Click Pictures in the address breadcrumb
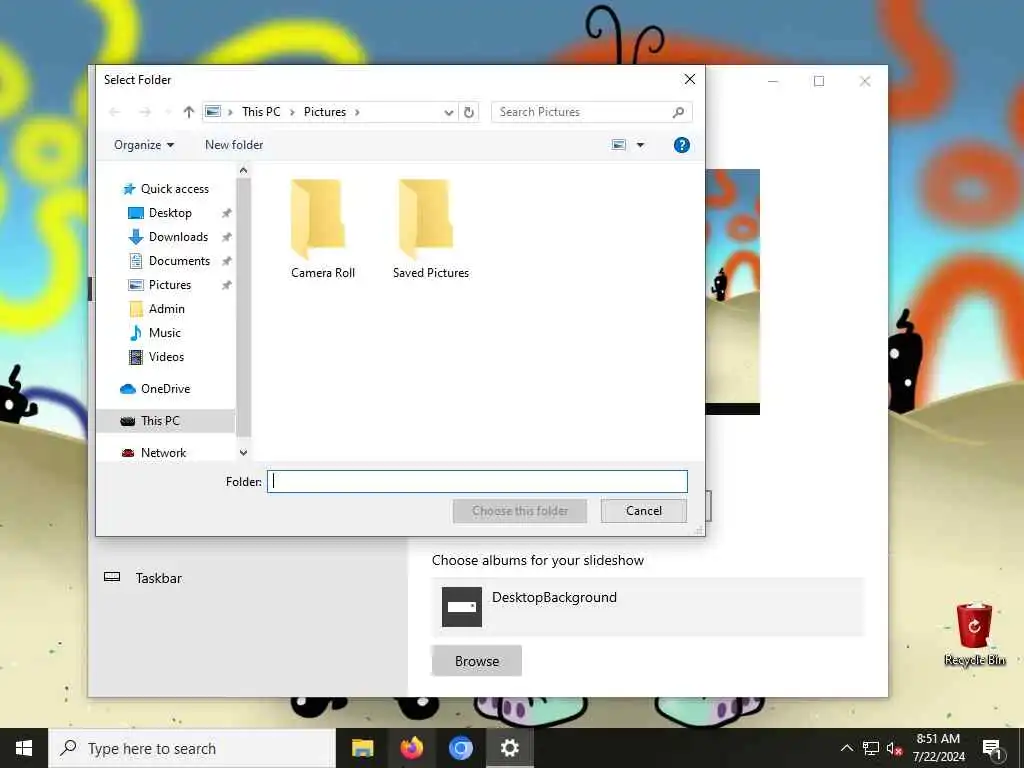This screenshot has width=1024, height=768. pyautogui.click(x=325, y=112)
